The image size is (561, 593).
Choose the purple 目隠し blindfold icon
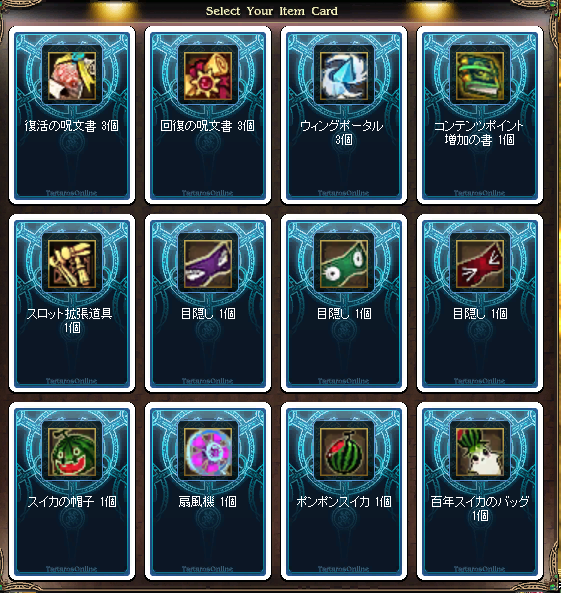click(x=208, y=264)
